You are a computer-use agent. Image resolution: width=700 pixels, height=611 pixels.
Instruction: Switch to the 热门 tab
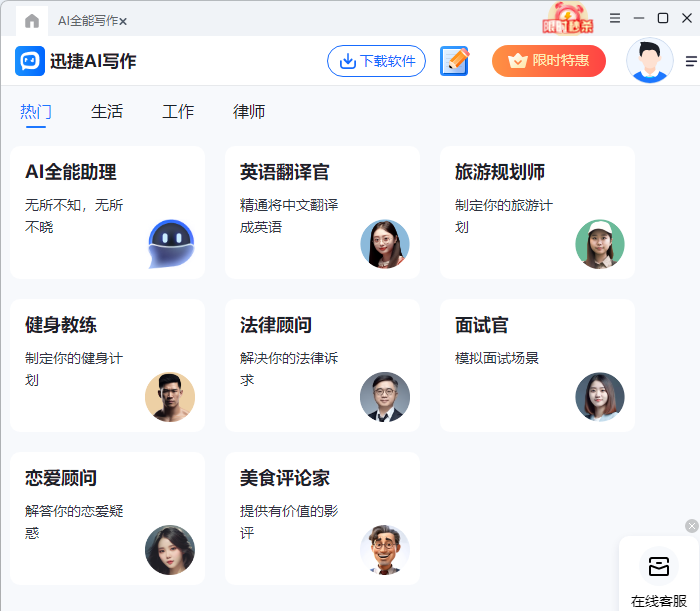[x=36, y=112]
